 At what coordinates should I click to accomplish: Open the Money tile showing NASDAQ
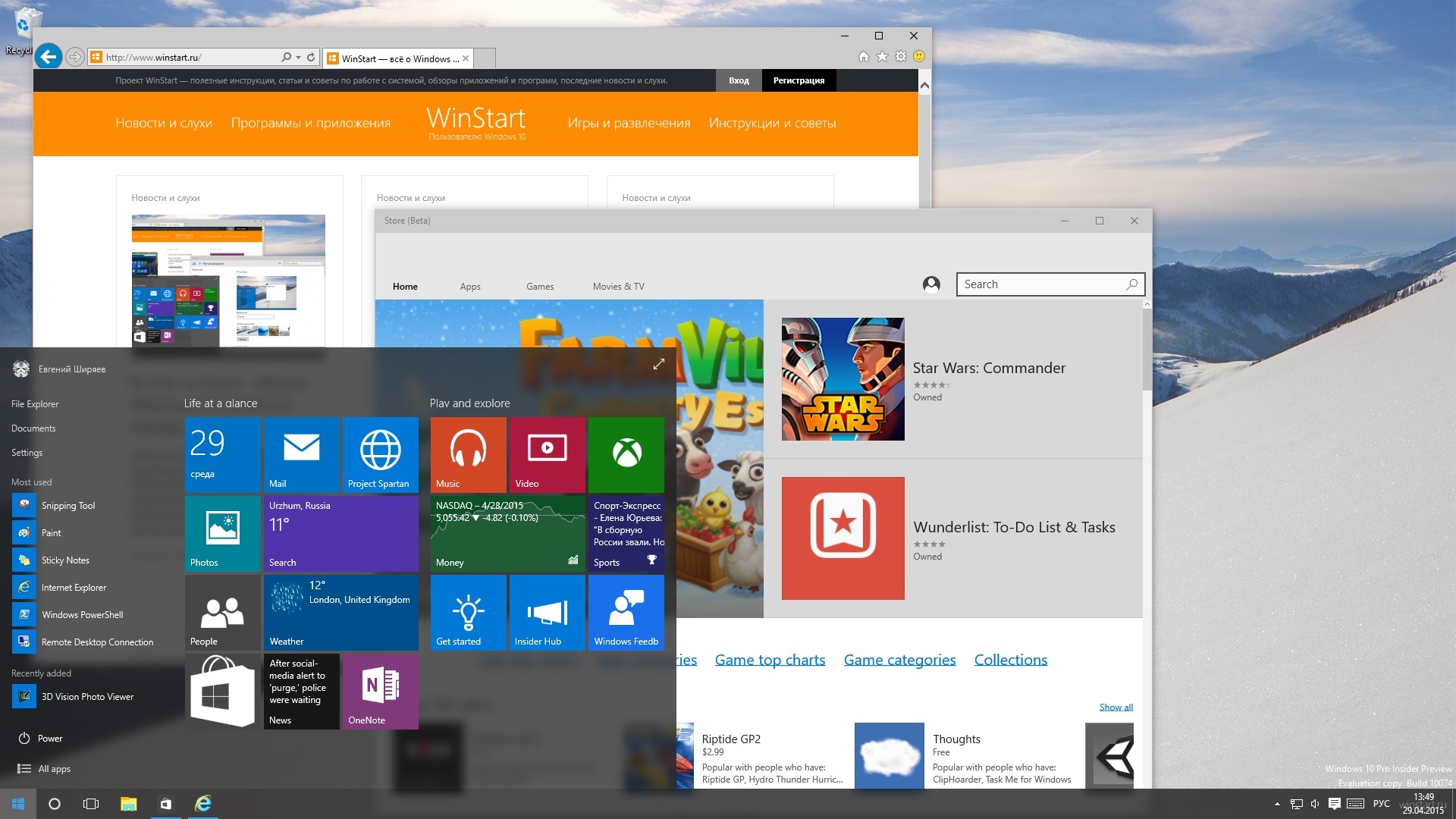(x=507, y=533)
